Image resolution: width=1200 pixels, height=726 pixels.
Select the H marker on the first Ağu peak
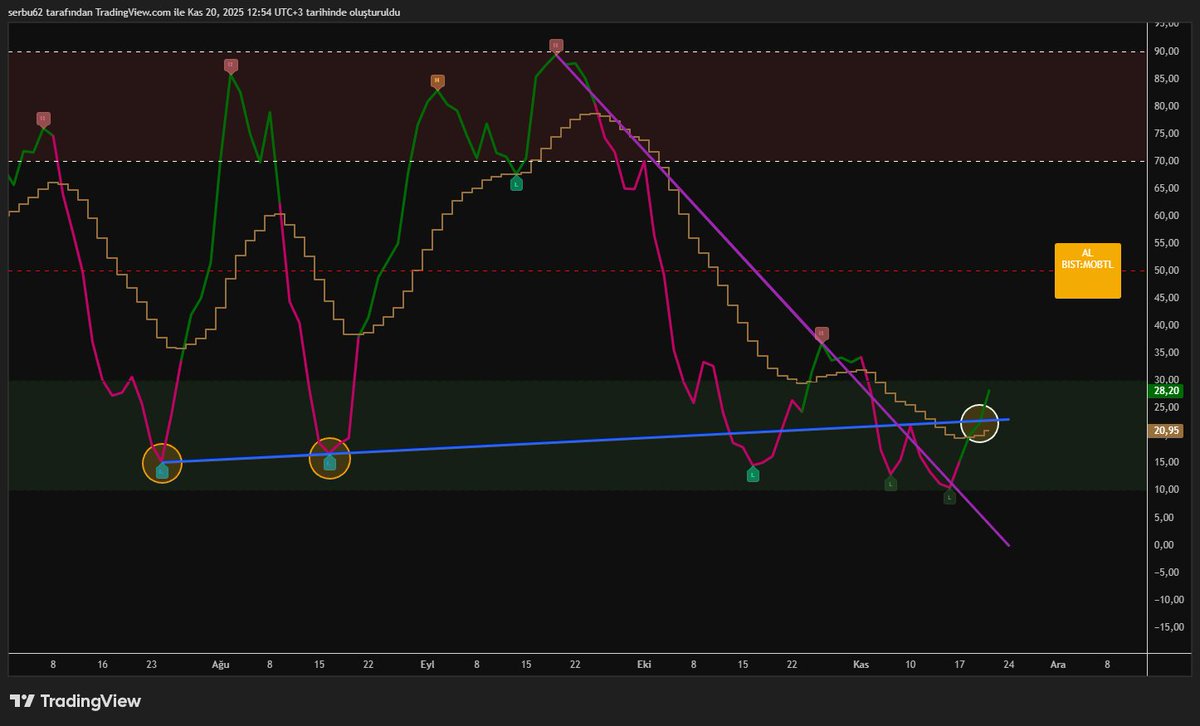coord(230,65)
